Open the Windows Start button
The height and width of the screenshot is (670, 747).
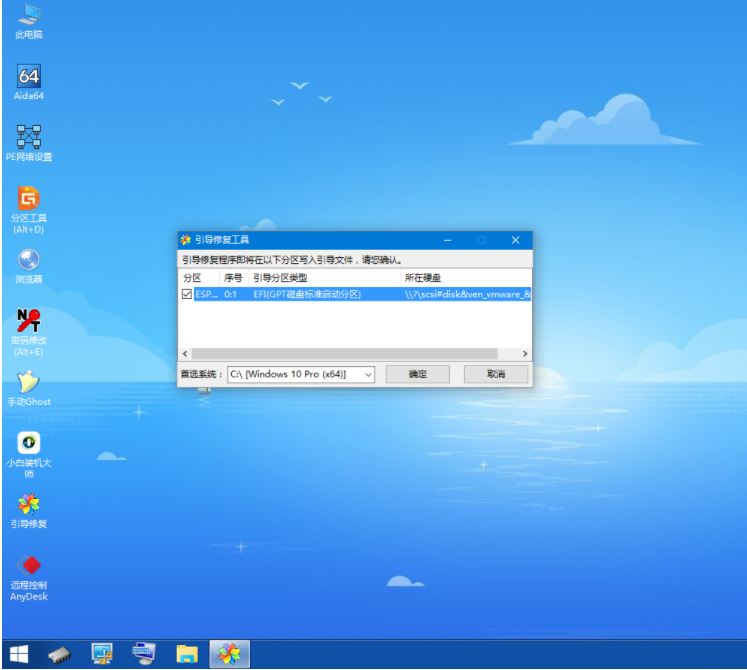tap(19, 654)
